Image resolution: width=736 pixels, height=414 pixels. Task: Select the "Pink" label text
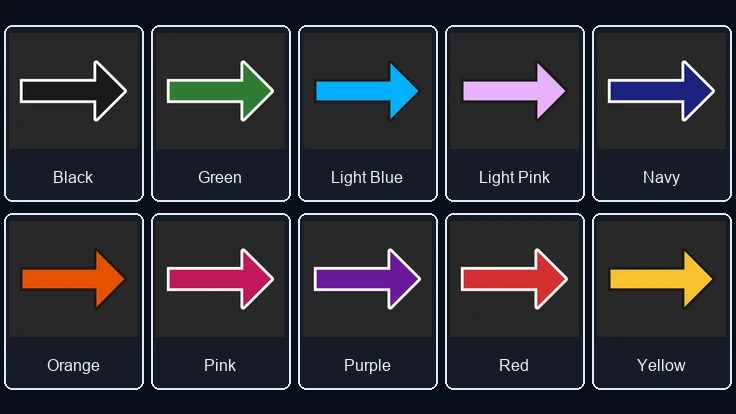click(220, 365)
